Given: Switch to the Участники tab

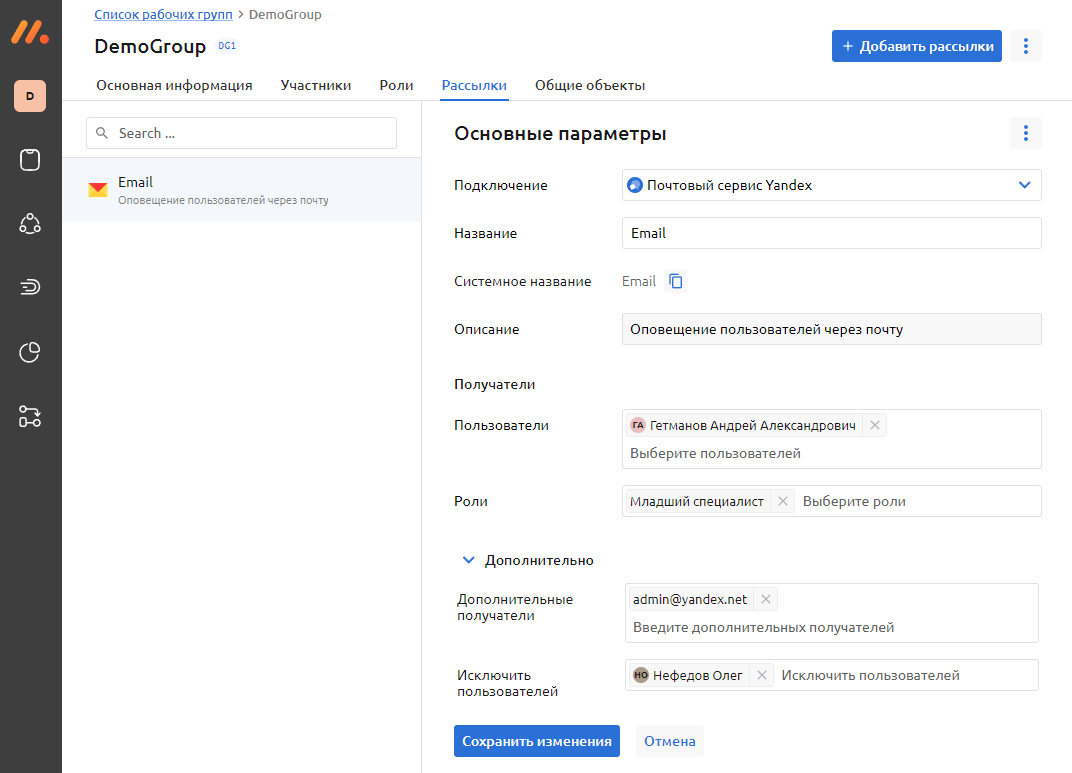Looking at the screenshot, I should (x=316, y=85).
